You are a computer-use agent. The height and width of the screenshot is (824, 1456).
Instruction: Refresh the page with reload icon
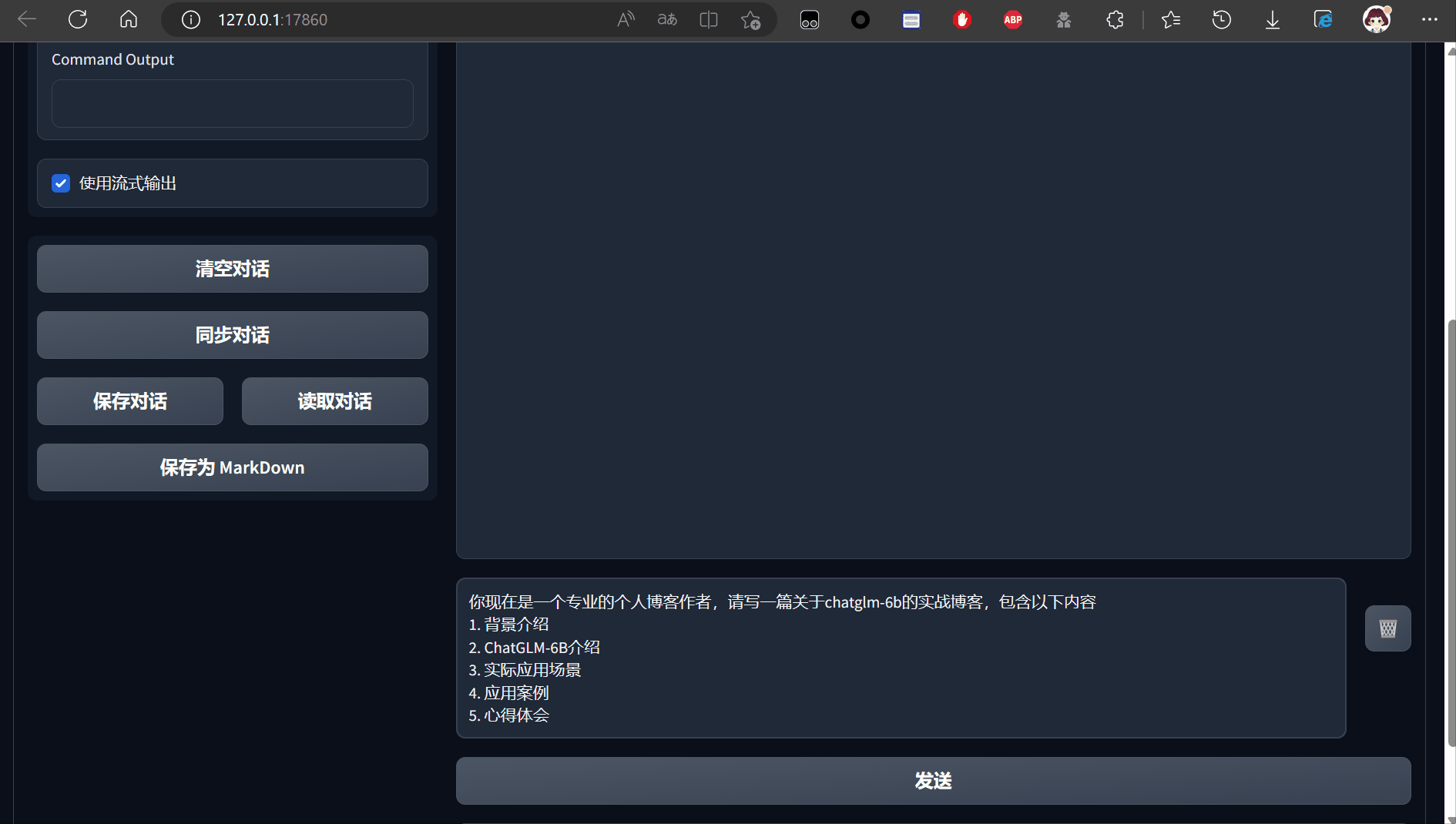[x=78, y=19]
